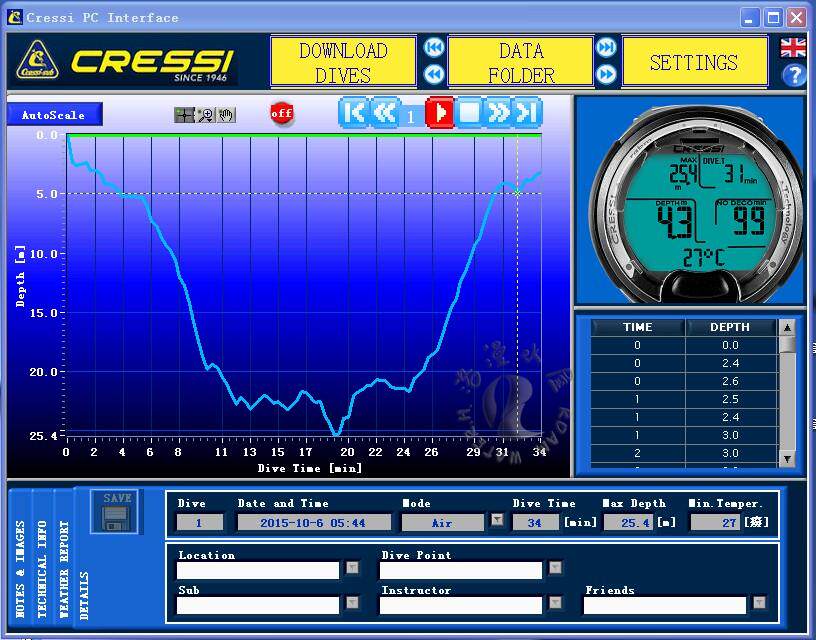Change language via the UK flag icon
This screenshot has width=816, height=640.
[x=793, y=48]
